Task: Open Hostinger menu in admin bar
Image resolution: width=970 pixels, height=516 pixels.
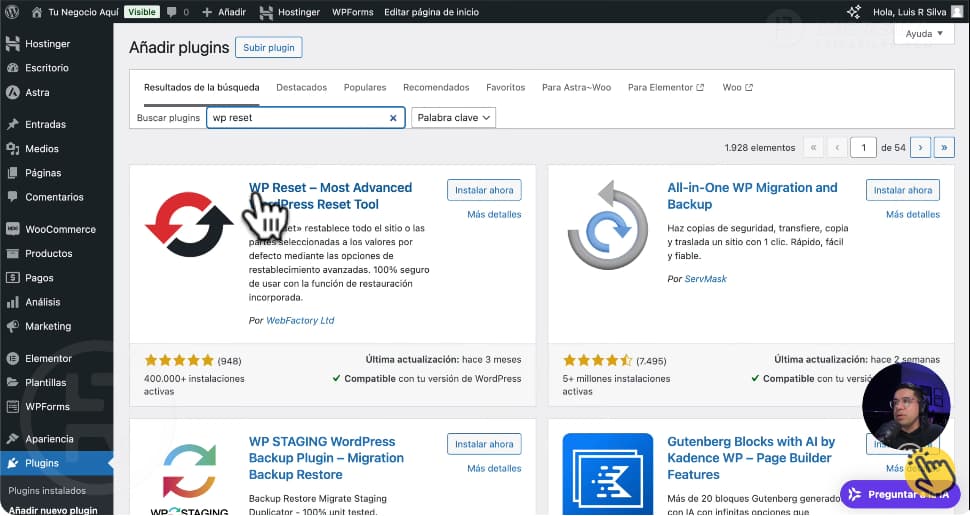Action: [290, 12]
